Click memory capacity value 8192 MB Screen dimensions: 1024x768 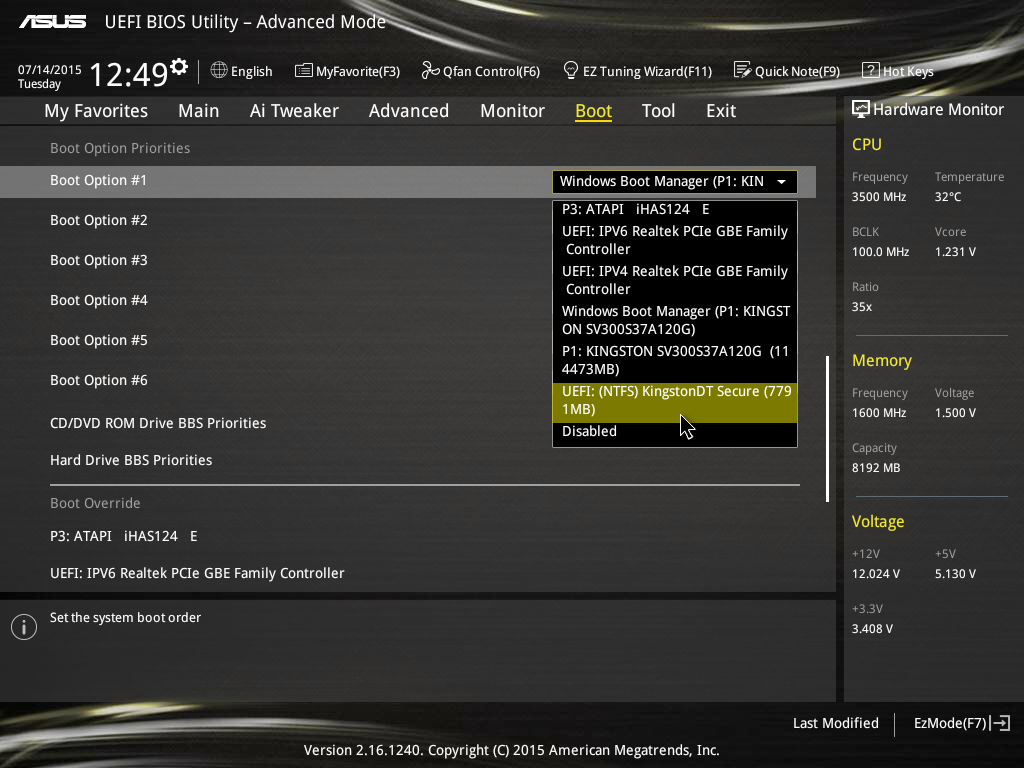click(876, 468)
